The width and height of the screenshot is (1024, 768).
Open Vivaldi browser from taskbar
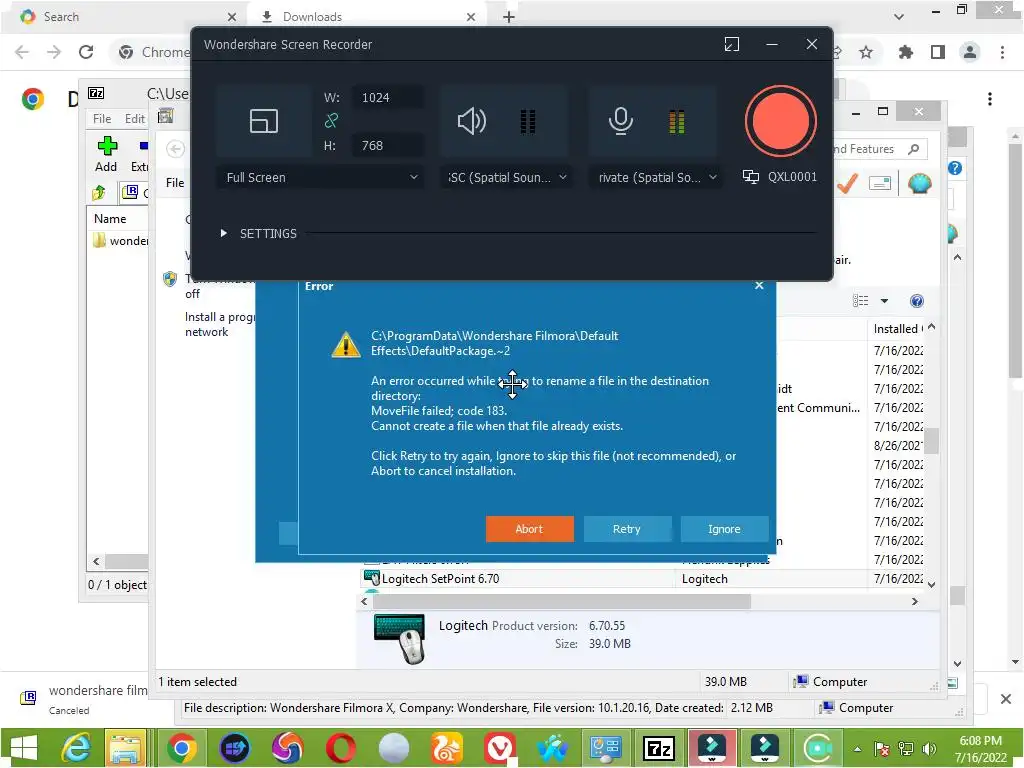[499, 748]
